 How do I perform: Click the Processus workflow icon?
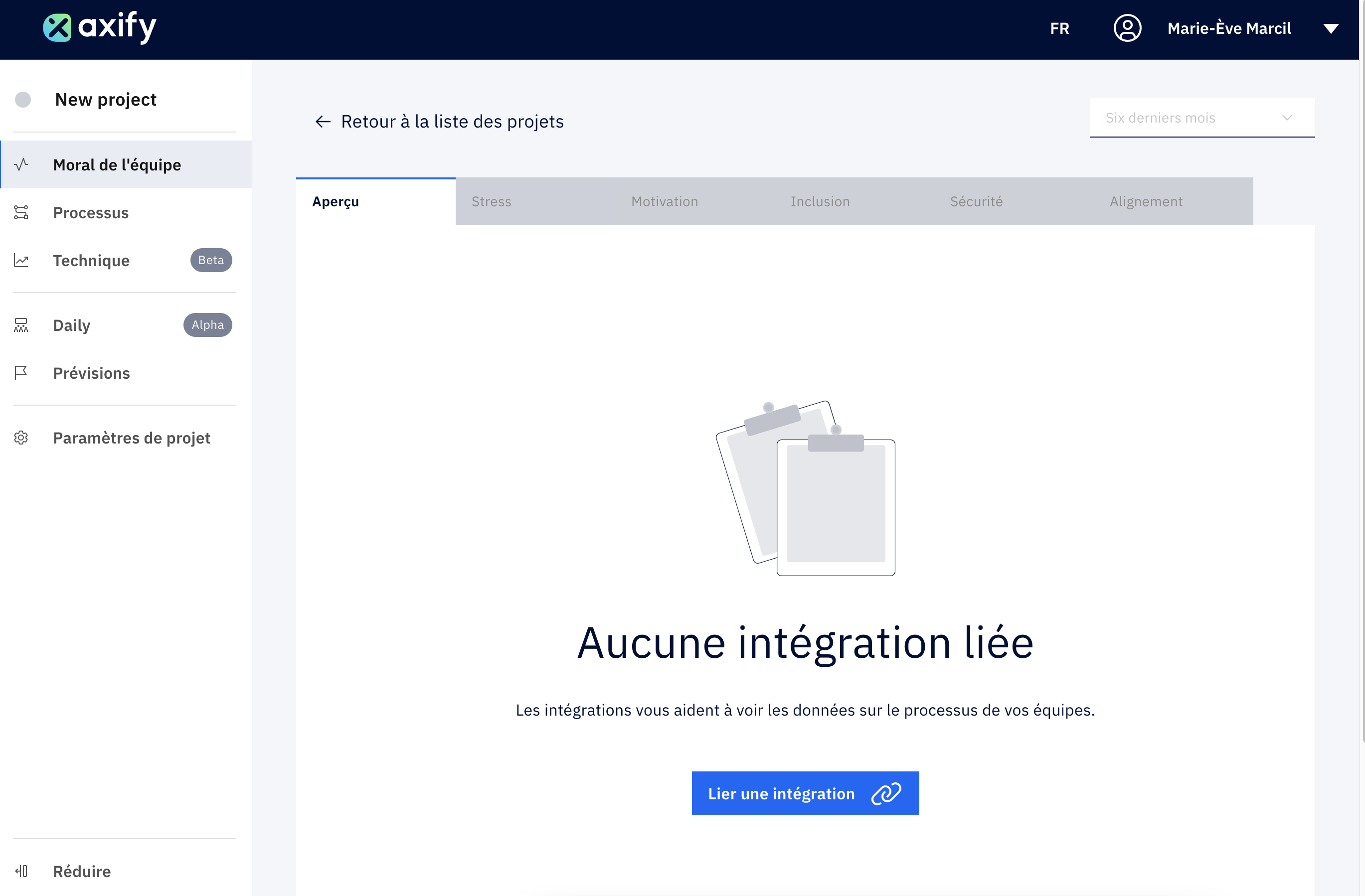pyautogui.click(x=21, y=213)
